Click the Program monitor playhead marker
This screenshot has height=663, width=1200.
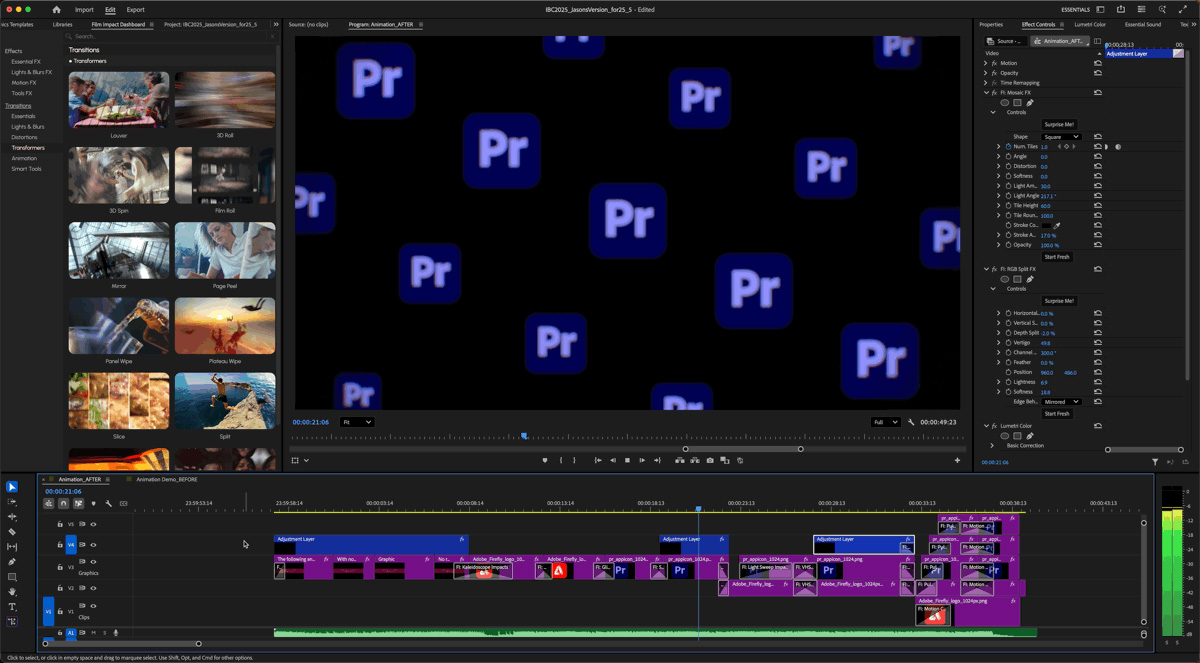[x=524, y=436]
